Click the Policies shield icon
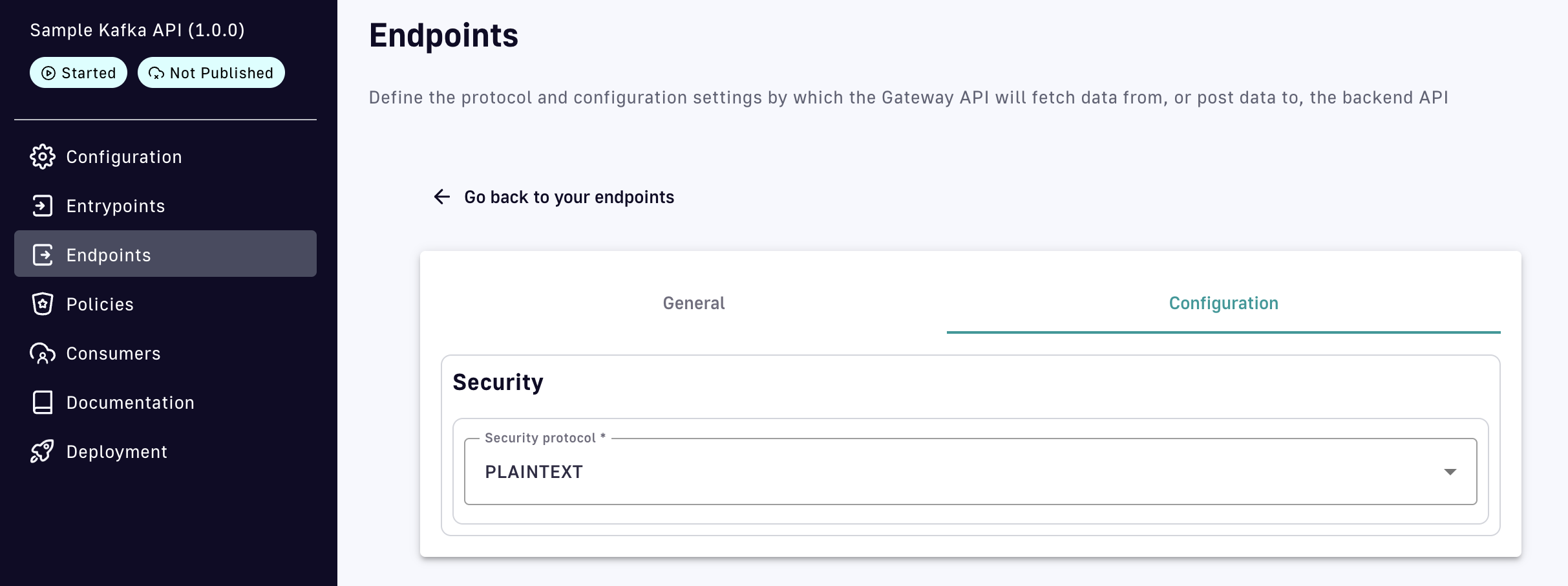Viewport: 1568px width, 586px height. (x=43, y=304)
